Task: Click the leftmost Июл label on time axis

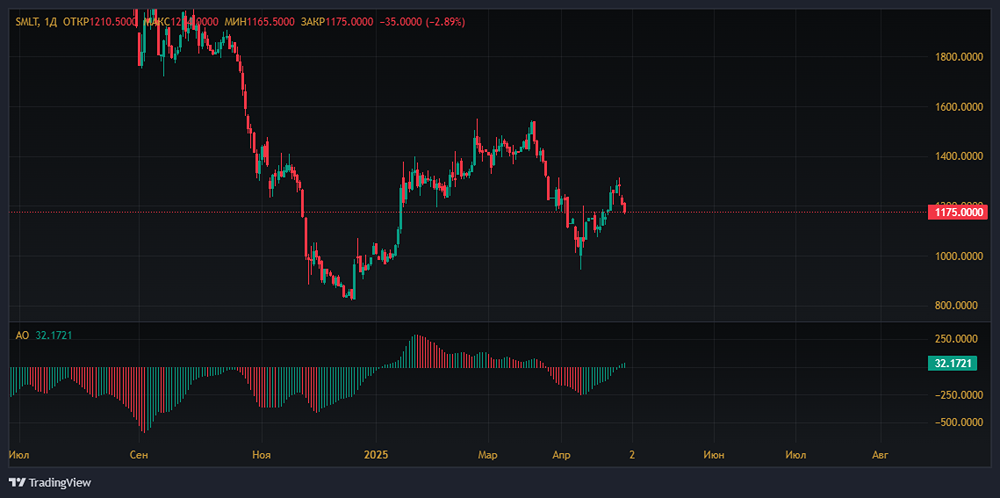Action: coord(18,455)
